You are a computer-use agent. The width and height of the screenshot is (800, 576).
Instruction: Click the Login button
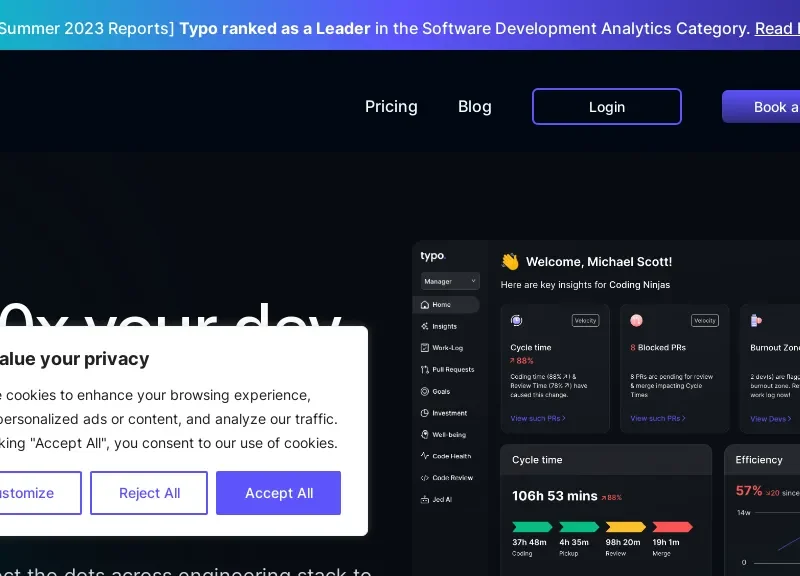[x=606, y=107]
